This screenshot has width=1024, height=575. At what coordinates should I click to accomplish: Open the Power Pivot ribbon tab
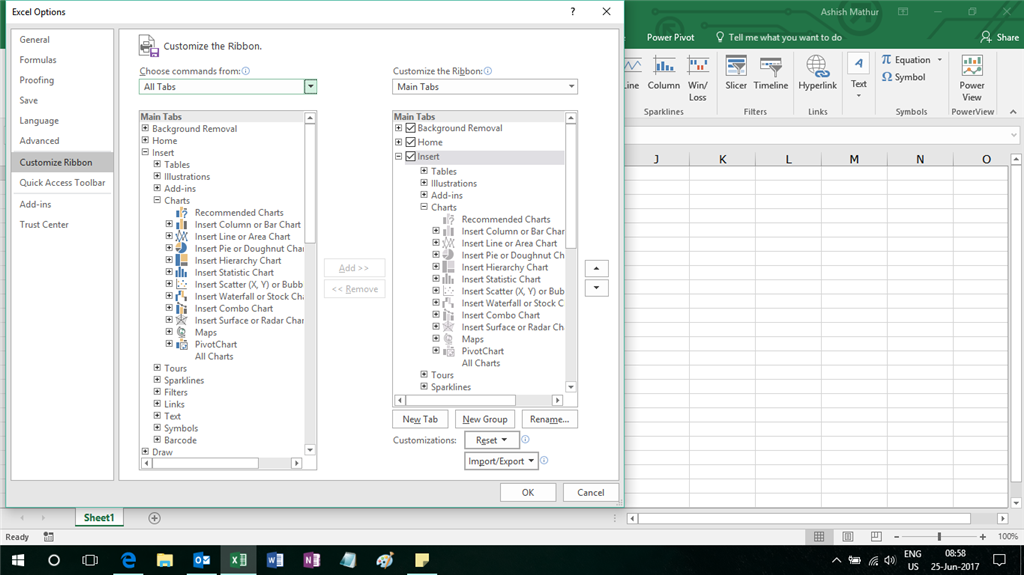click(x=671, y=37)
